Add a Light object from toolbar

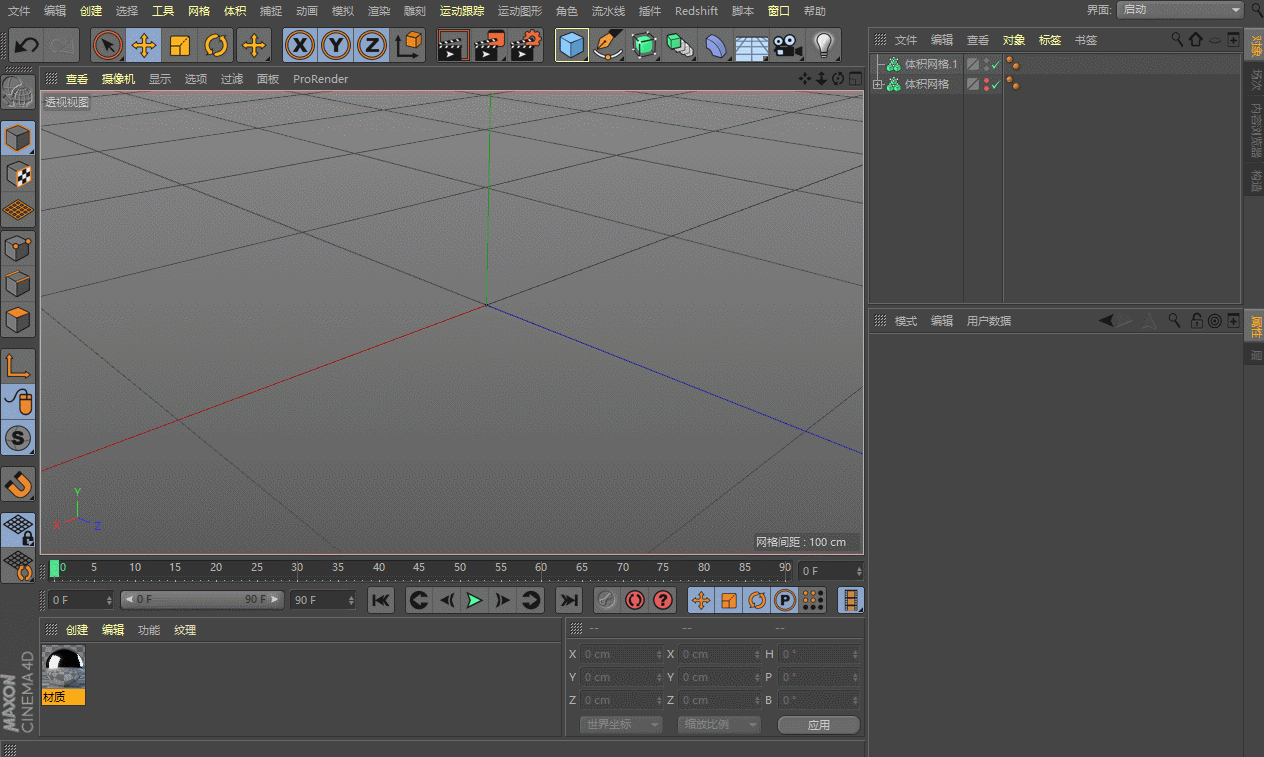tap(823, 46)
